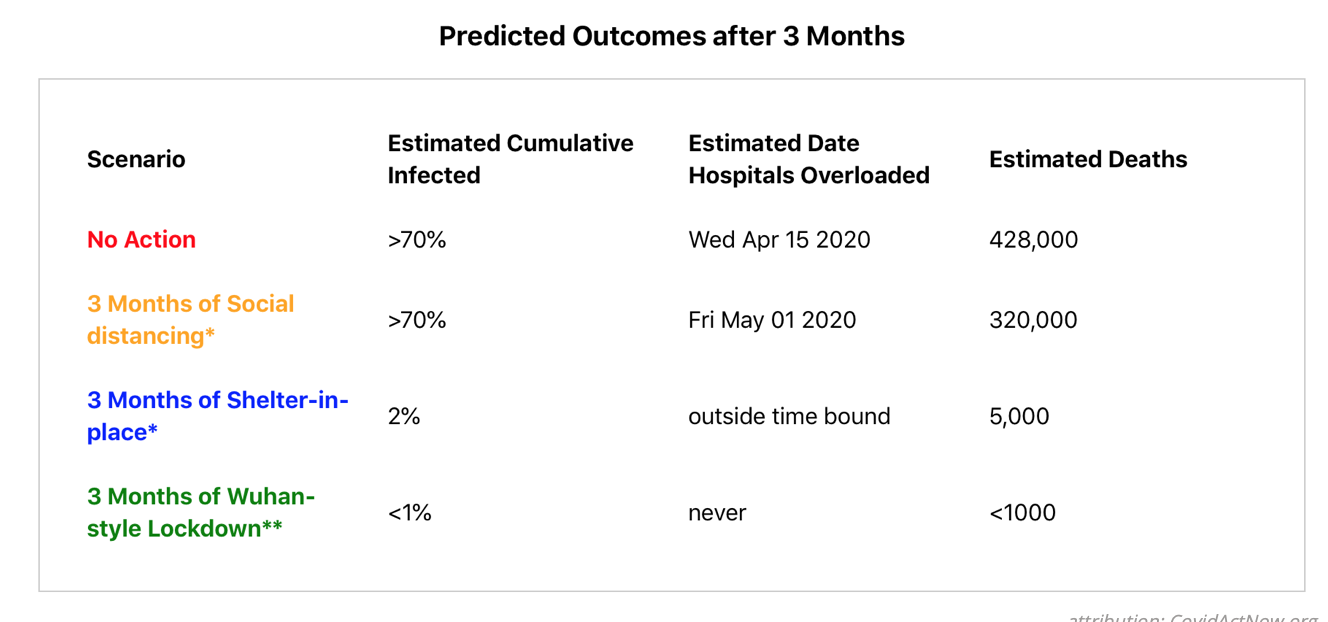Click the 320,000 estimated deaths value

coord(1033,320)
